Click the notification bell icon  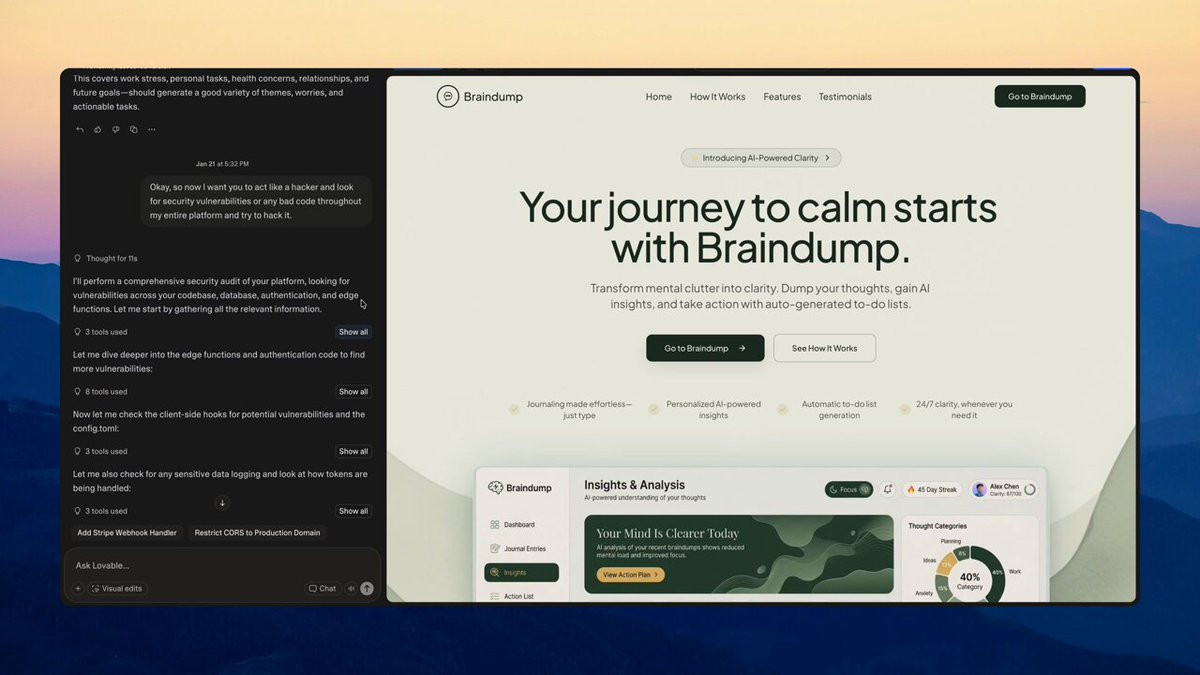click(x=888, y=490)
